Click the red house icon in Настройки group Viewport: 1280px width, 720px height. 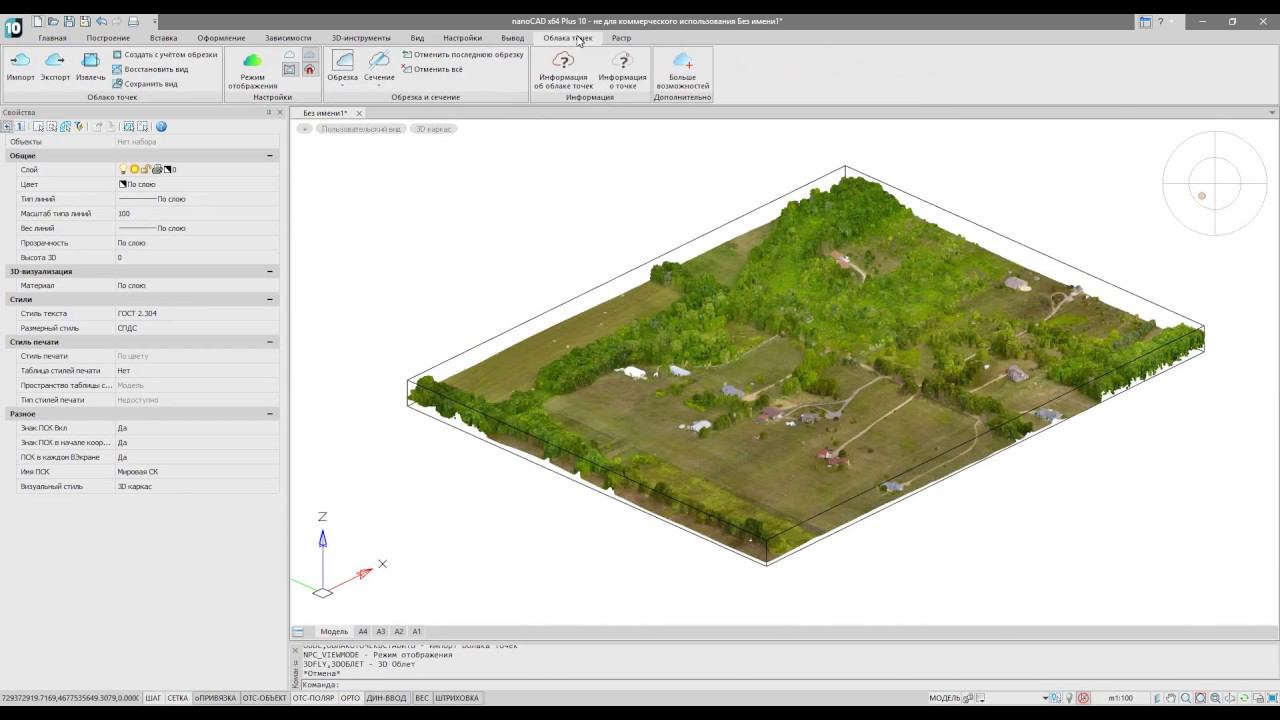(309, 70)
